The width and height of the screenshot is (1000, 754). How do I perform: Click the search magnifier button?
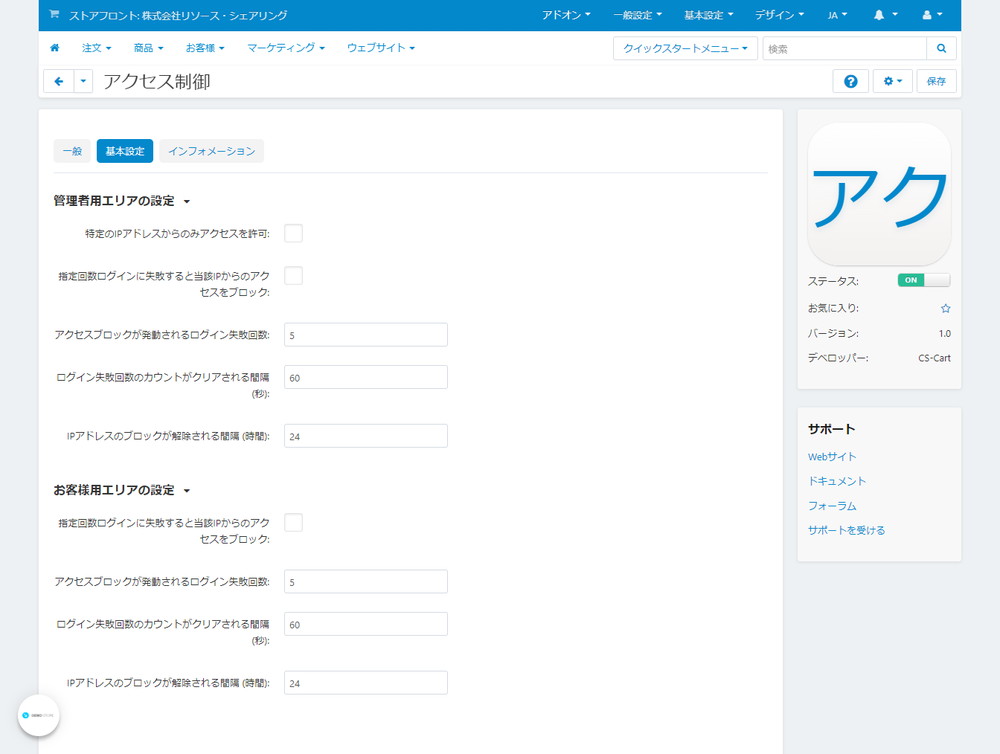pos(941,48)
